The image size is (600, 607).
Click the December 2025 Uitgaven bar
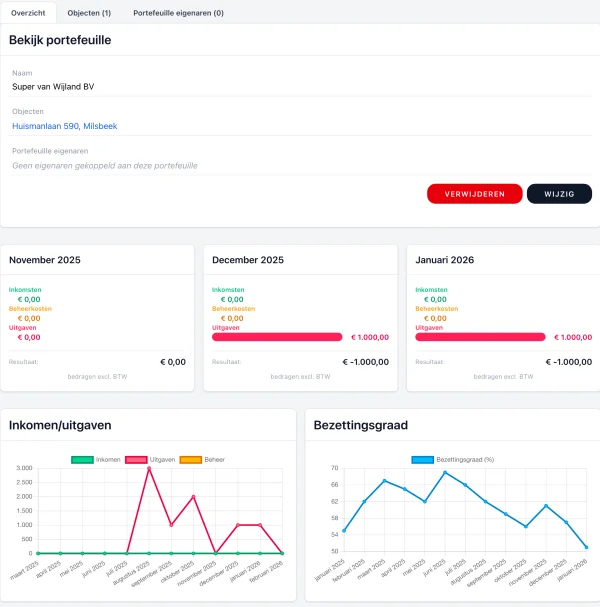(x=277, y=337)
